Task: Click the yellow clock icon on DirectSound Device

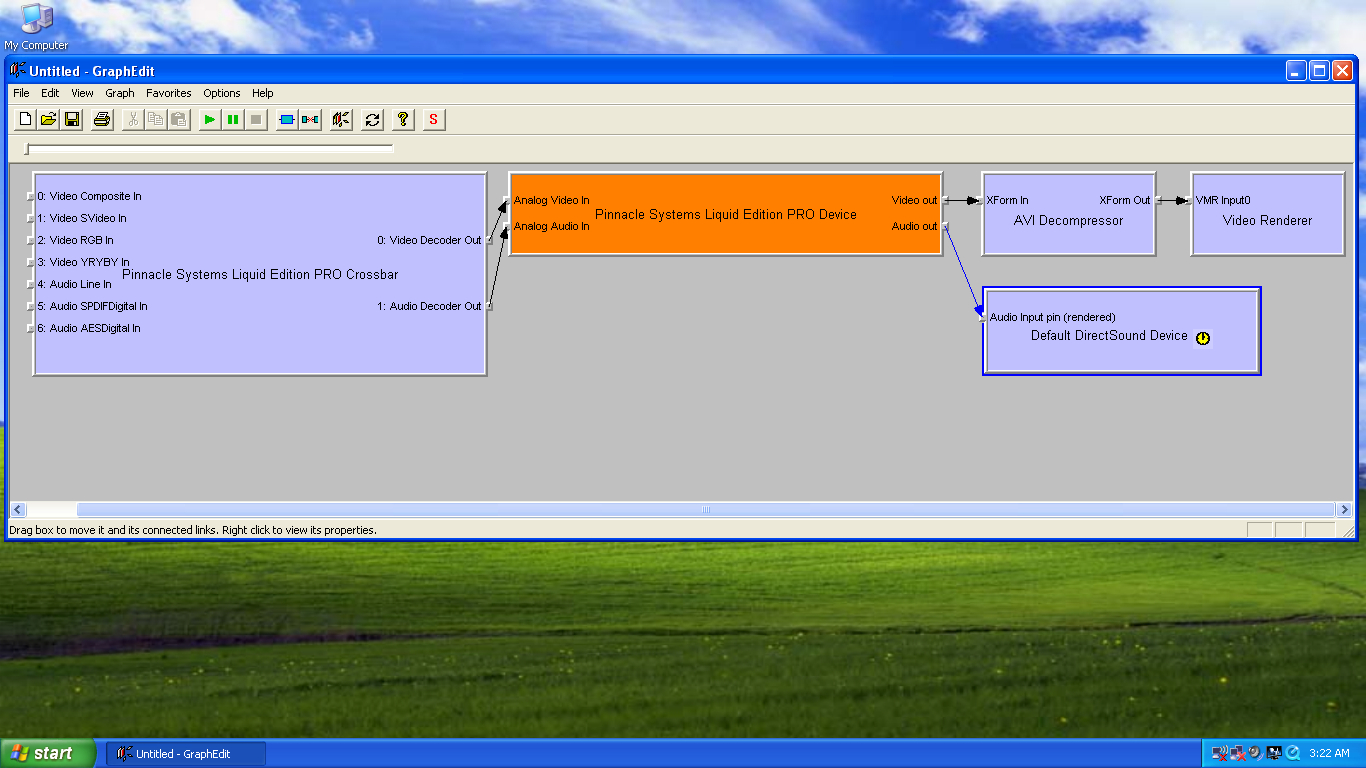Action: coord(1203,338)
